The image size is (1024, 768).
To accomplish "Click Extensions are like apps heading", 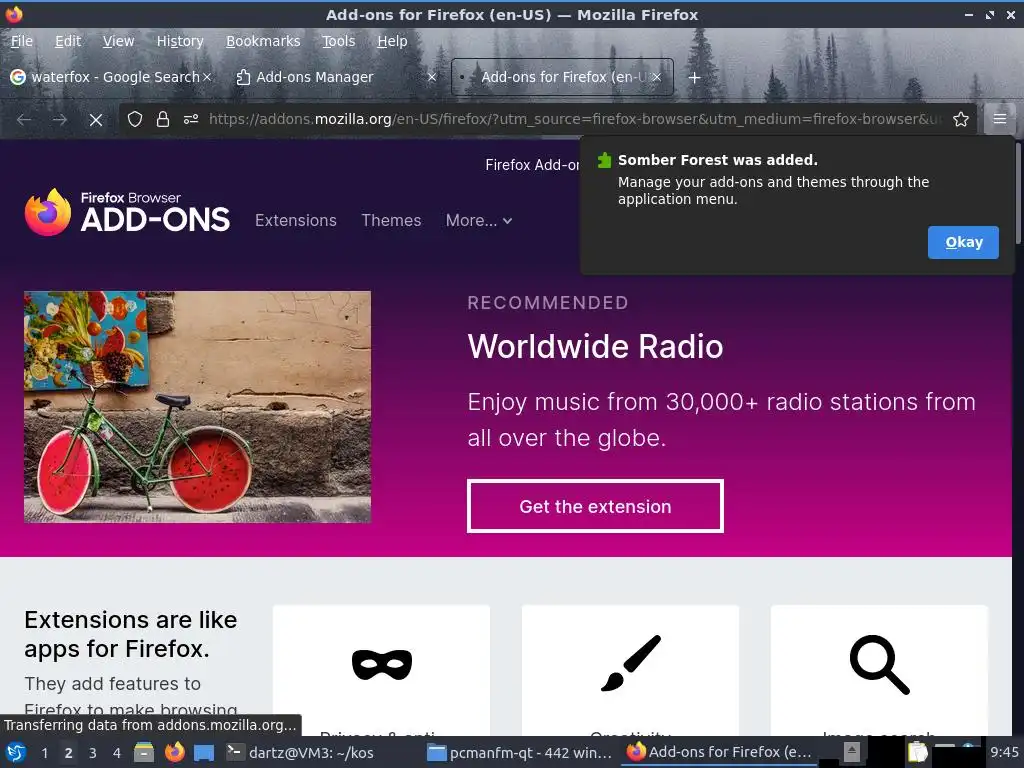I will coord(131,634).
